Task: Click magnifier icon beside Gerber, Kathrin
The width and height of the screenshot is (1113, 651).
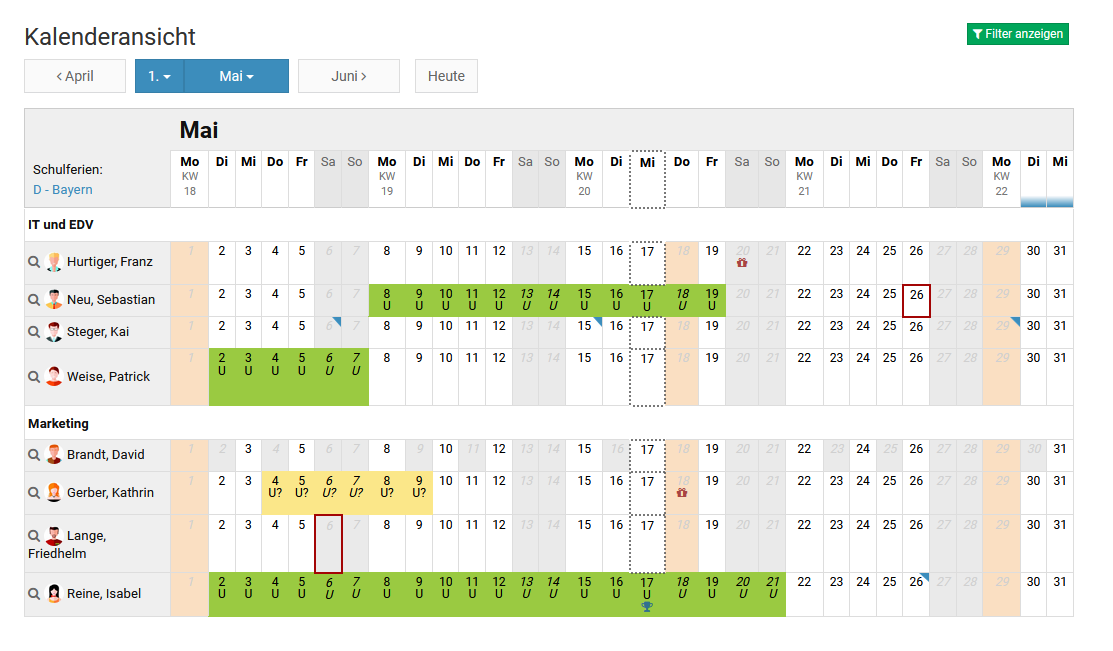Action: 34,493
